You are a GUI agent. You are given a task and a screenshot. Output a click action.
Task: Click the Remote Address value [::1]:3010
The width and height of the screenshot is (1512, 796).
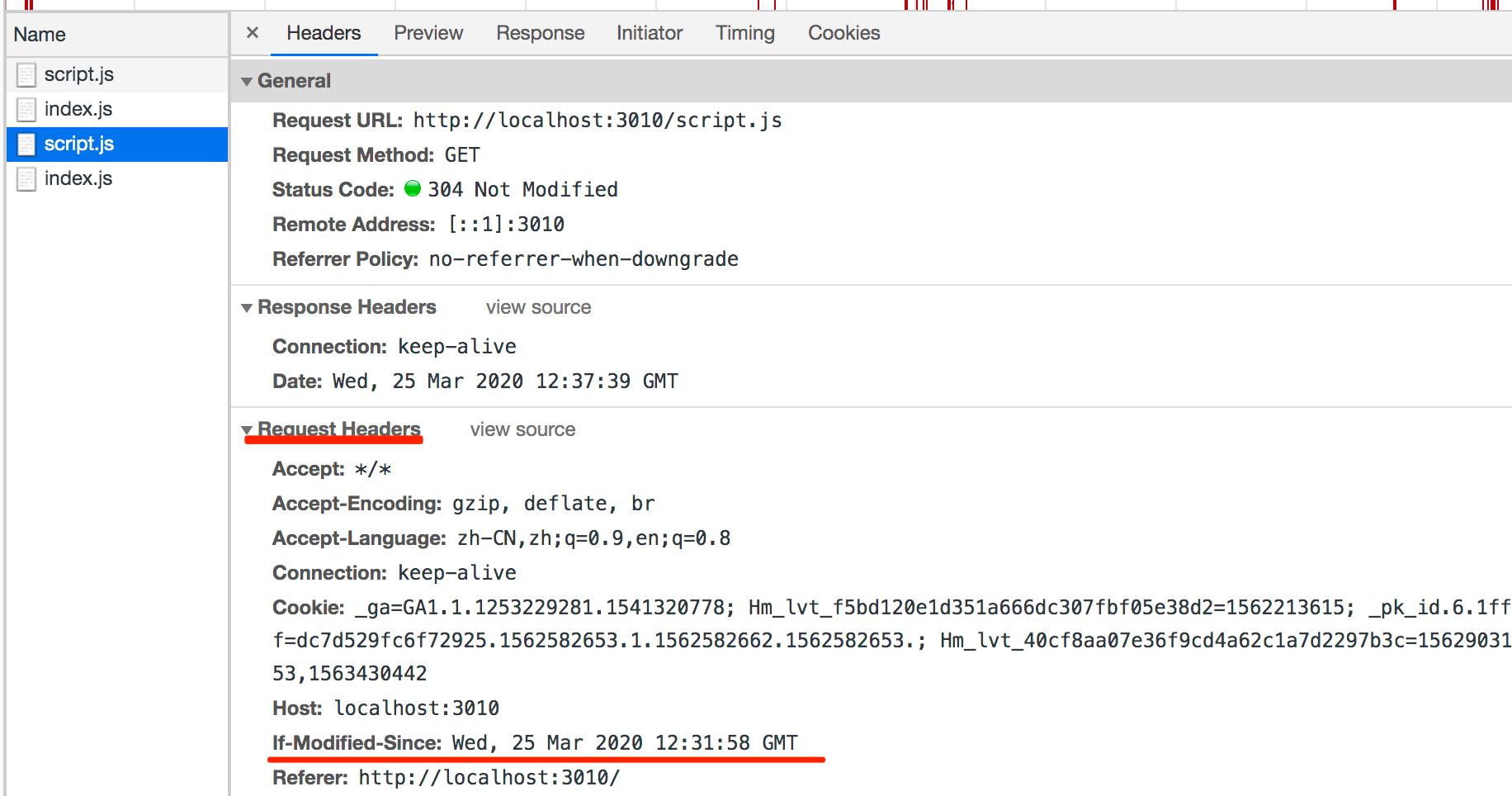pyautogui.click(x=507, y=225)
